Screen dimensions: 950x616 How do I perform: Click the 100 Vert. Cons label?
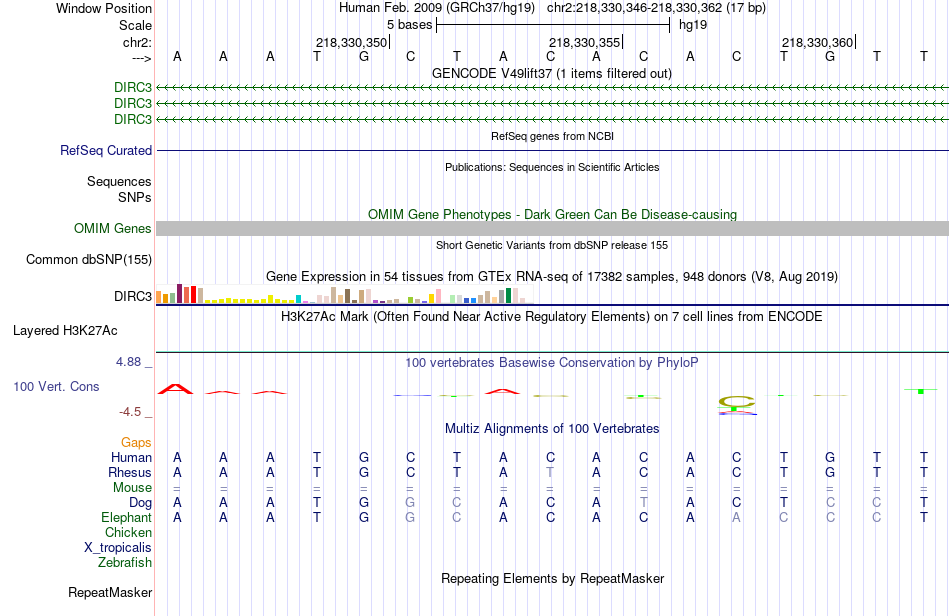coord(56,386)
